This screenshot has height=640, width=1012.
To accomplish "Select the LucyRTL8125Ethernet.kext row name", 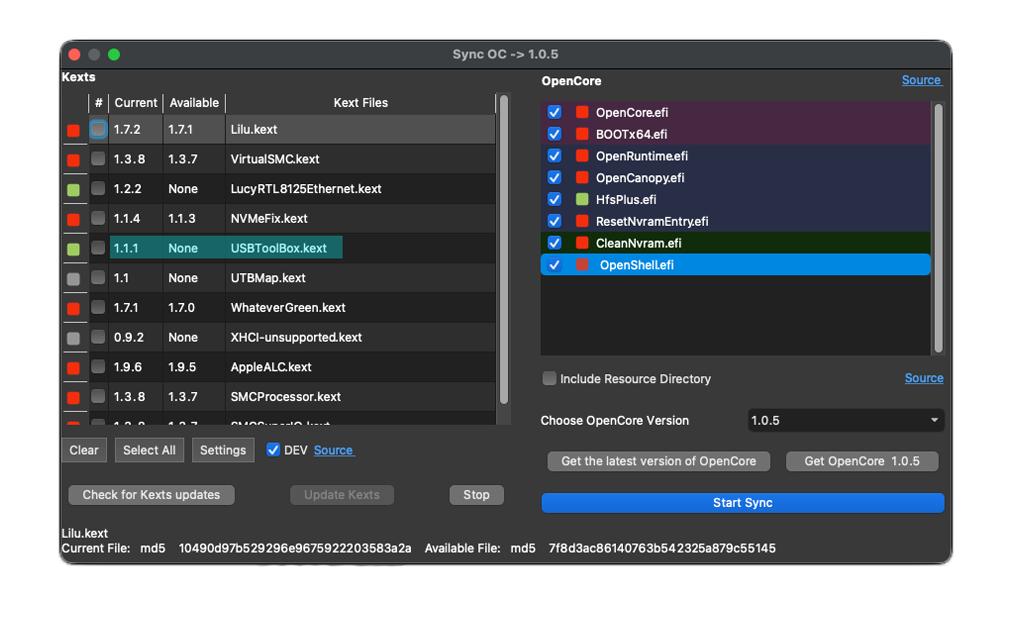I will pos(306,189).
